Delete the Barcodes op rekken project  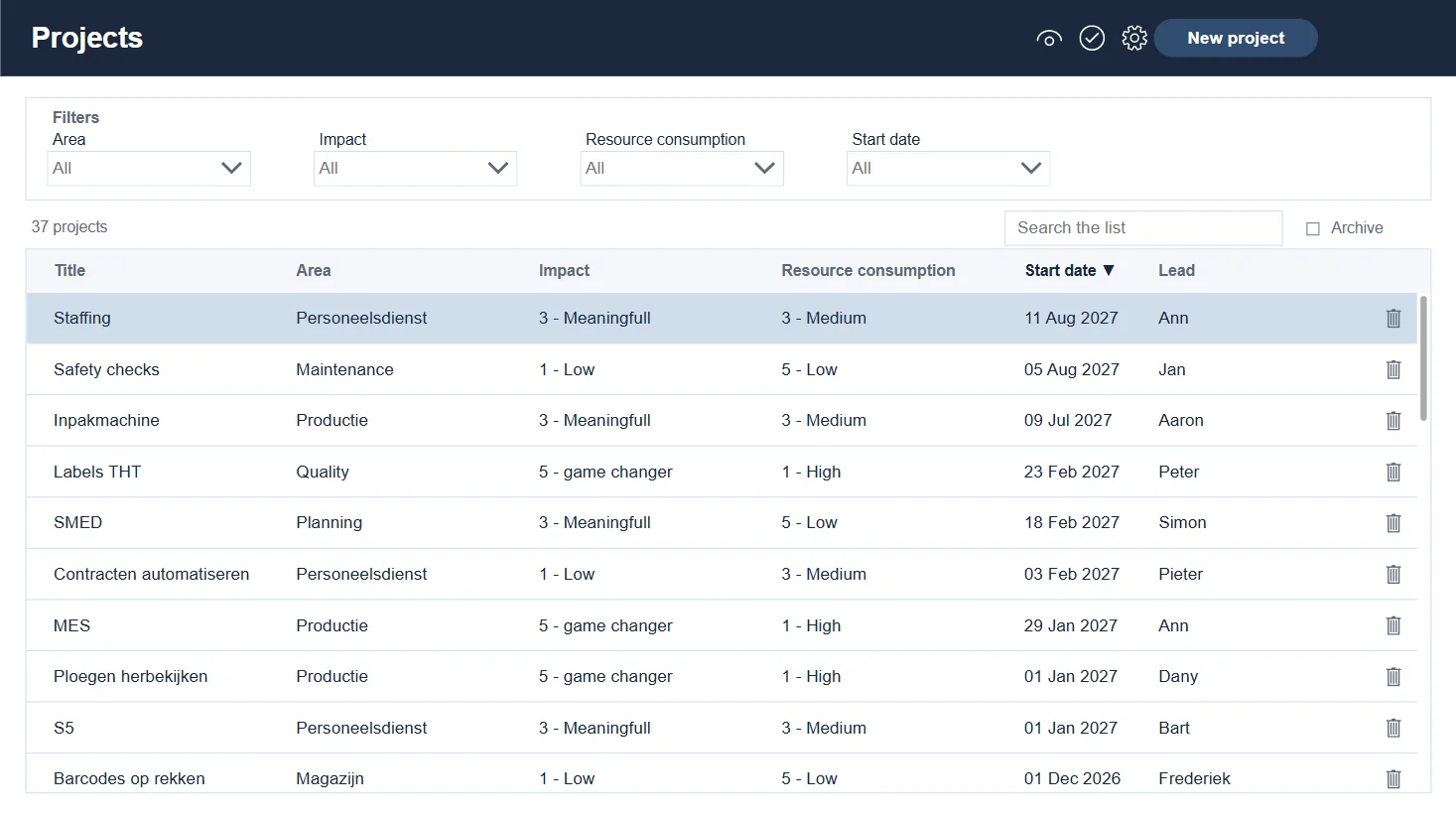(1393, 779)
